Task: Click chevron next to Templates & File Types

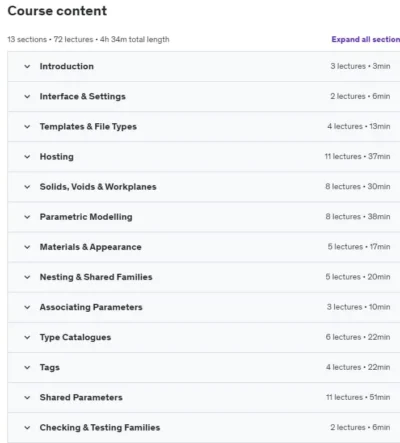Action: [x=27, y=127]
